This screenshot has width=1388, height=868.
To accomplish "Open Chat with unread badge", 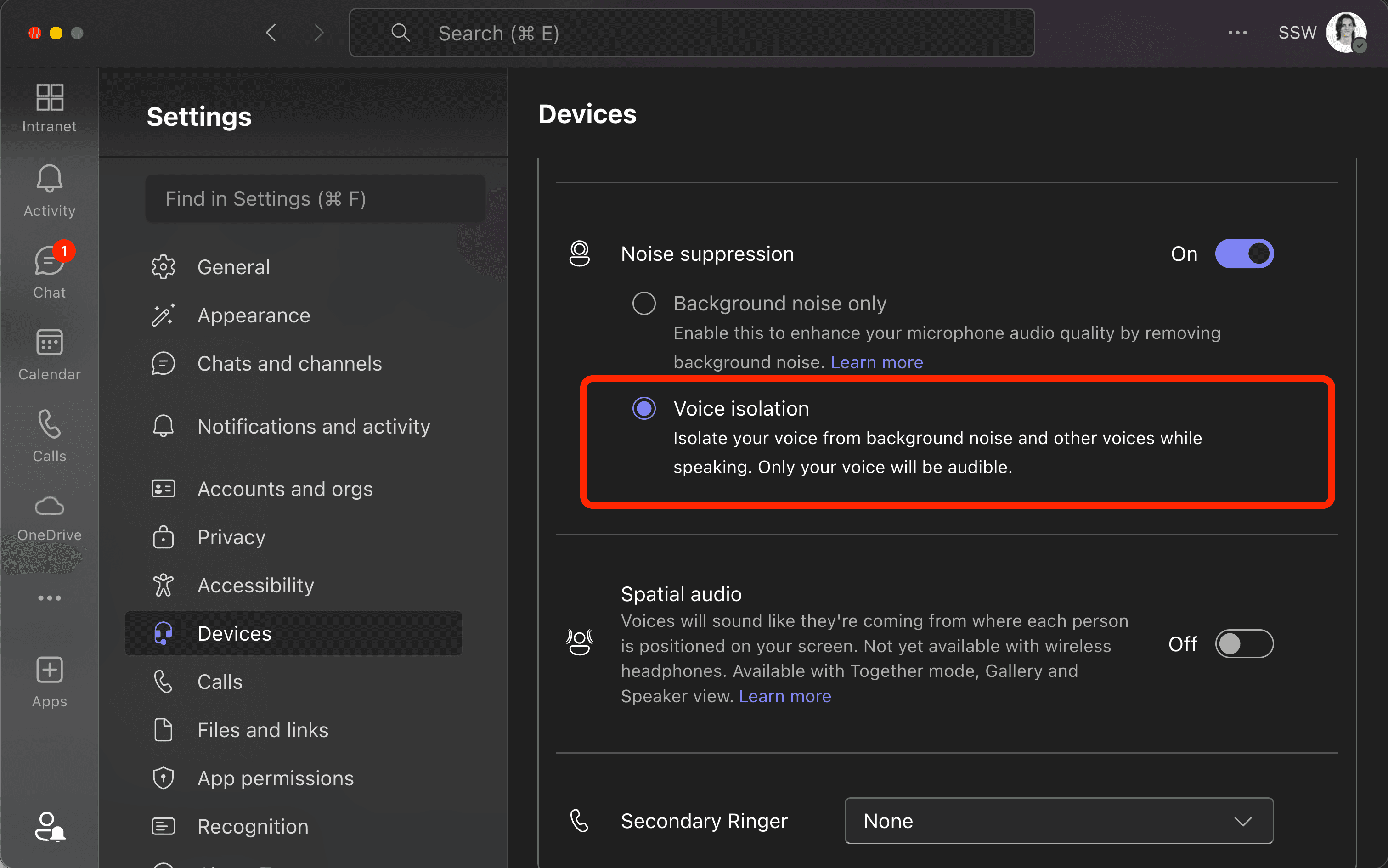I will coord(49,271).
